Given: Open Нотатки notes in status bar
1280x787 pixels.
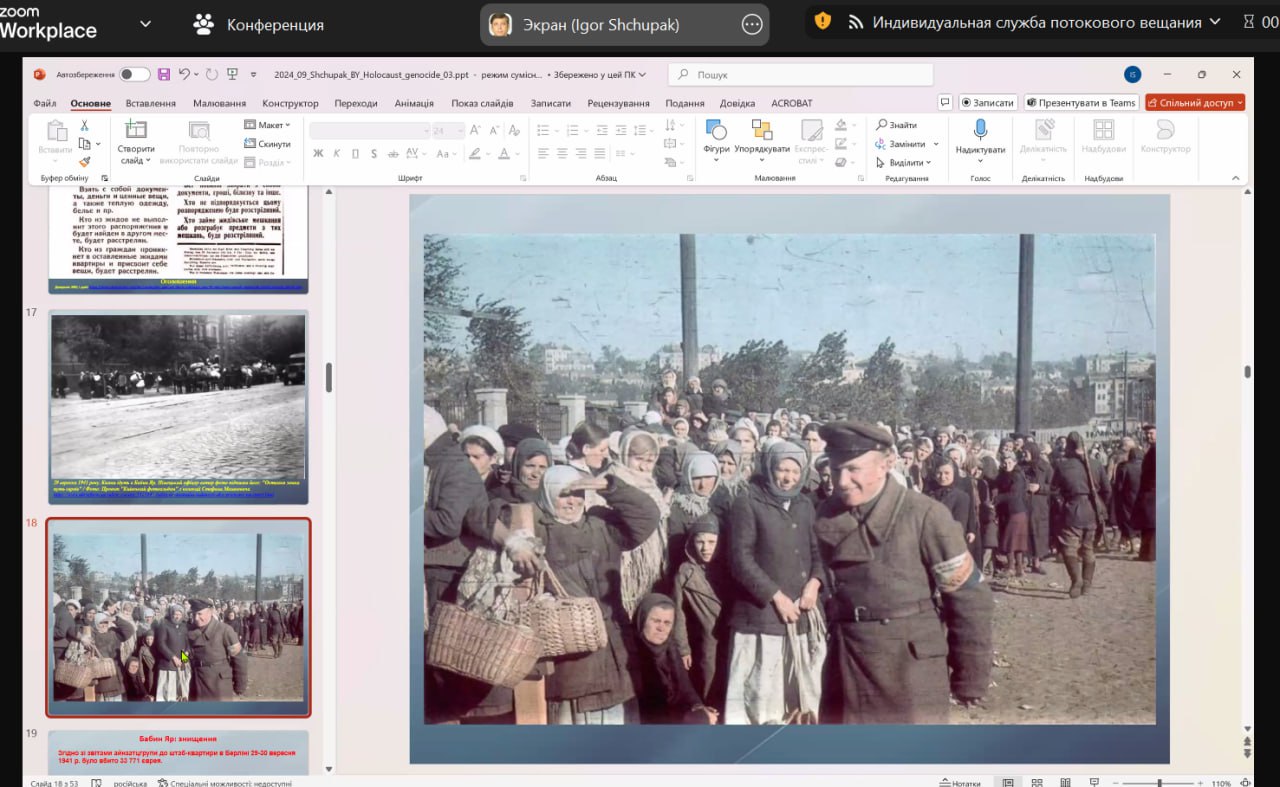Looking at the screenshot, I should pos(960,783).
